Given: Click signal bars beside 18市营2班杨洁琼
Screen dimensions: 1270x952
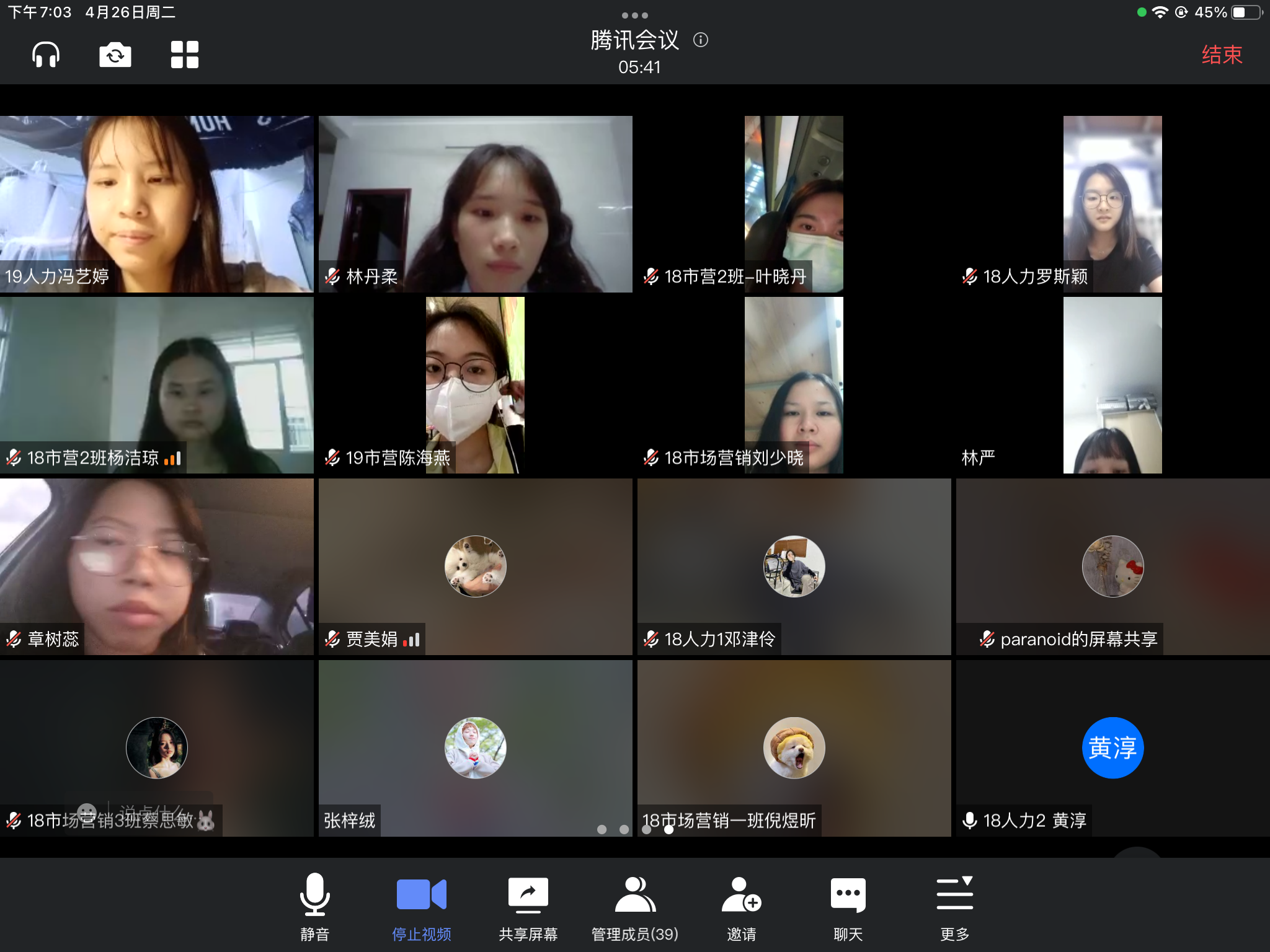Looking at the screenshot, I should (x=173, y=459).
